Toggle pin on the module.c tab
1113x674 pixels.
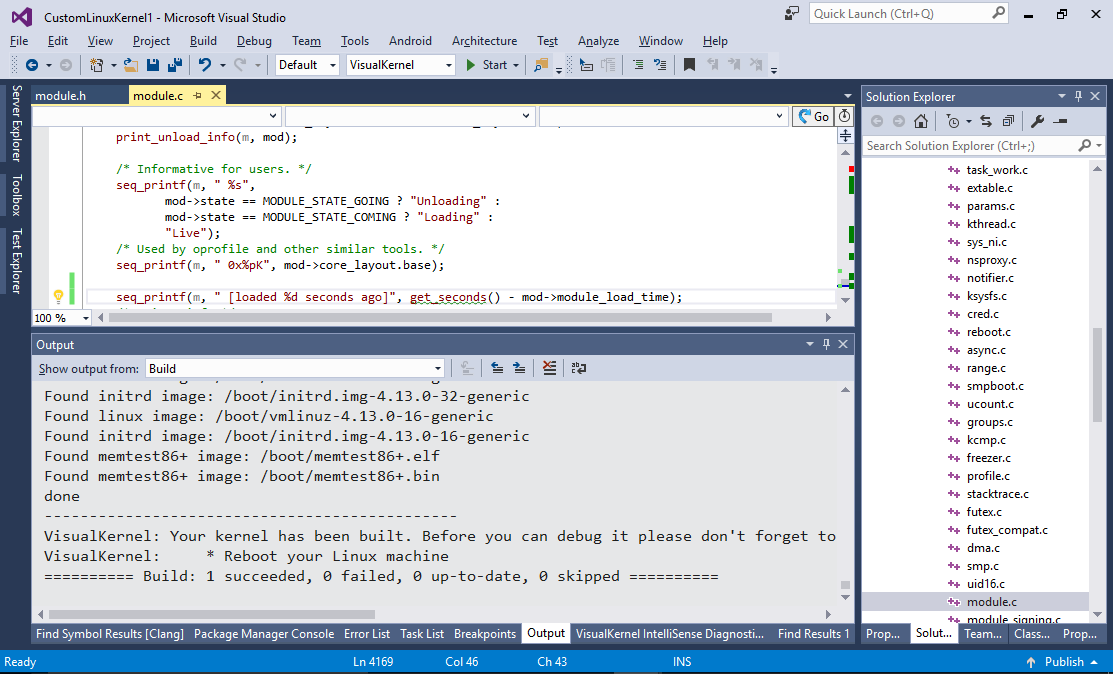[197, 95]
